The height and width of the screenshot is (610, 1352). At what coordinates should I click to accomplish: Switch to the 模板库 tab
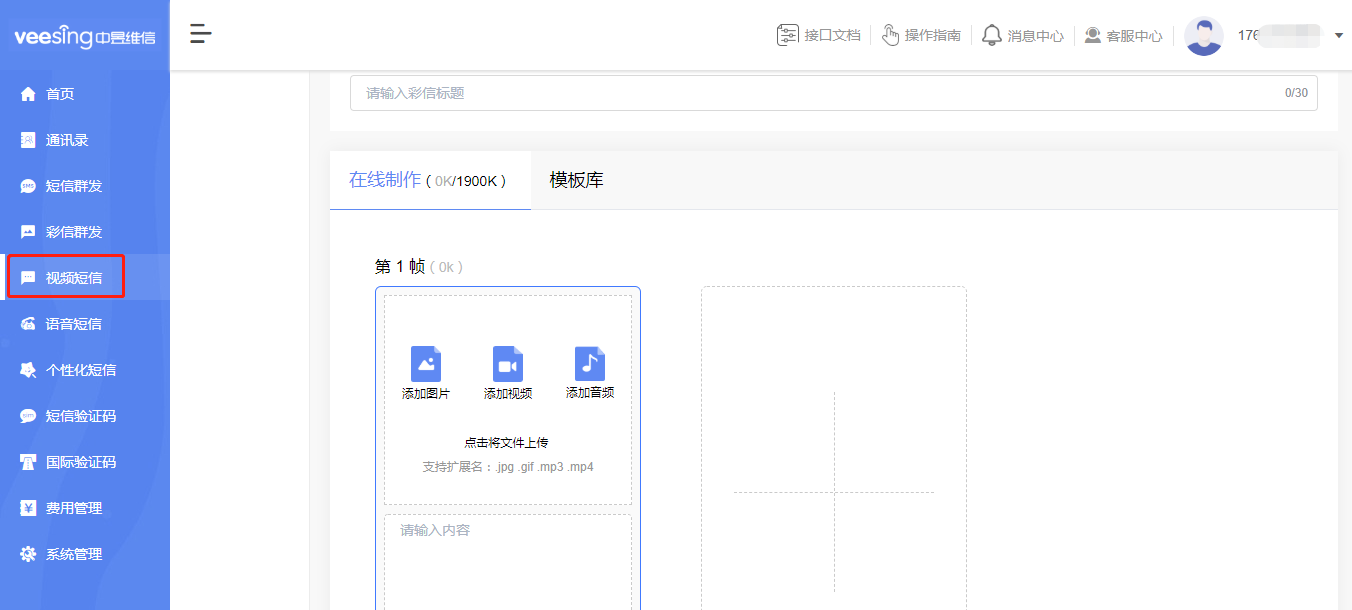click(574, 180)
